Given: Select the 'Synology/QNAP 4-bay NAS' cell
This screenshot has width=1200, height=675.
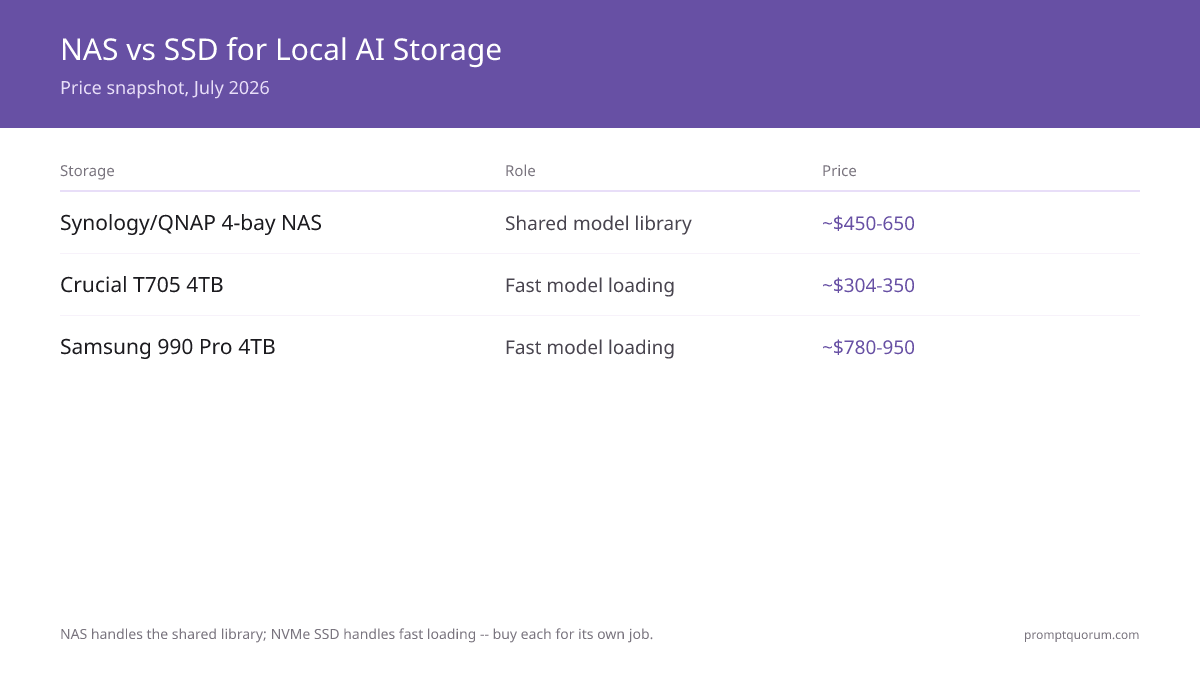Looking at the screenshot, I should [191, 223].
